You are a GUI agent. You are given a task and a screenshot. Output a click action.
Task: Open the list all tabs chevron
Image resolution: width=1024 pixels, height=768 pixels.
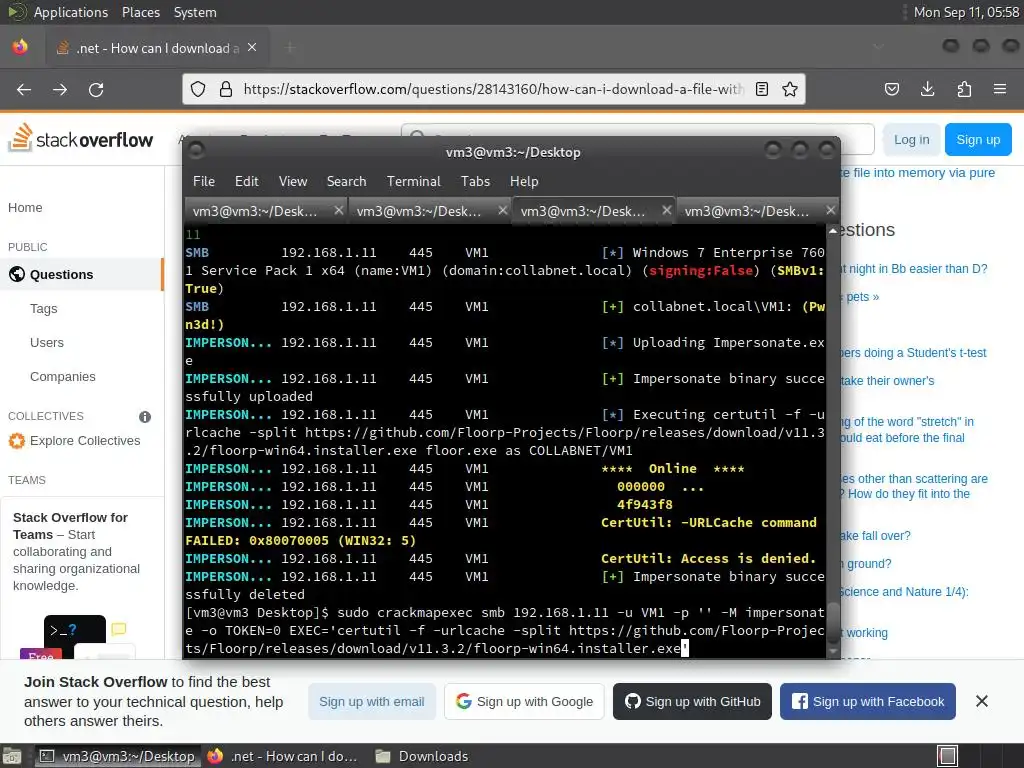click(878, 46)
